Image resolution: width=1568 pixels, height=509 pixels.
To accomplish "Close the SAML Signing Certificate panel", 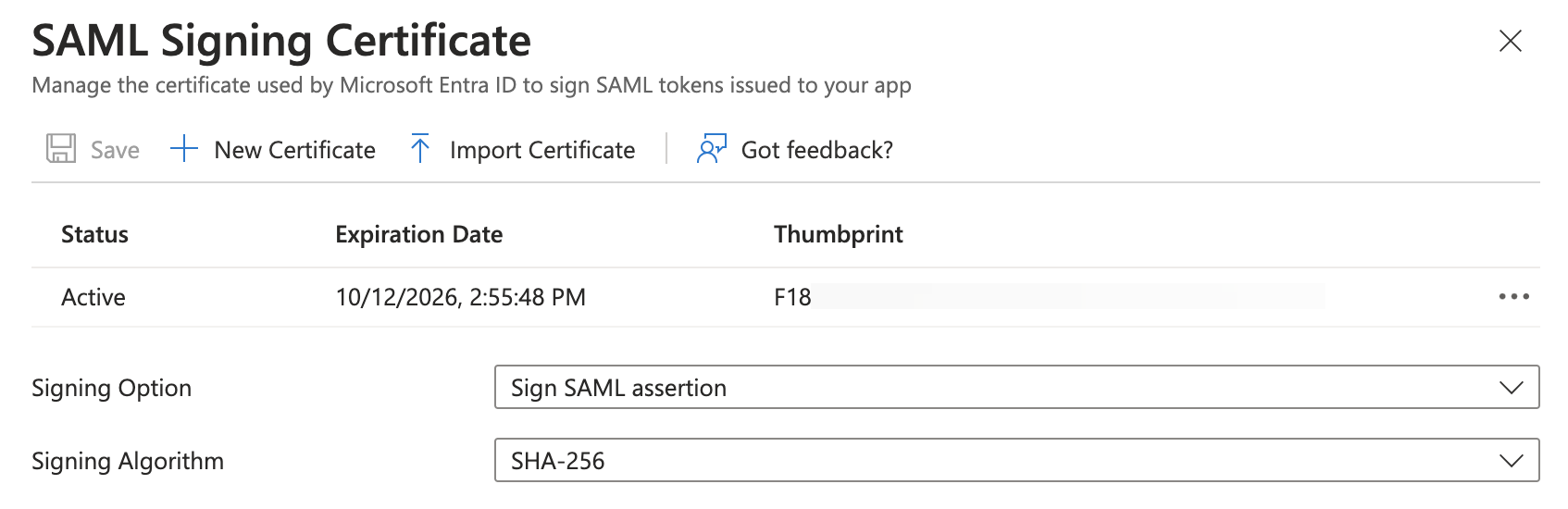I will [1510, 41].
